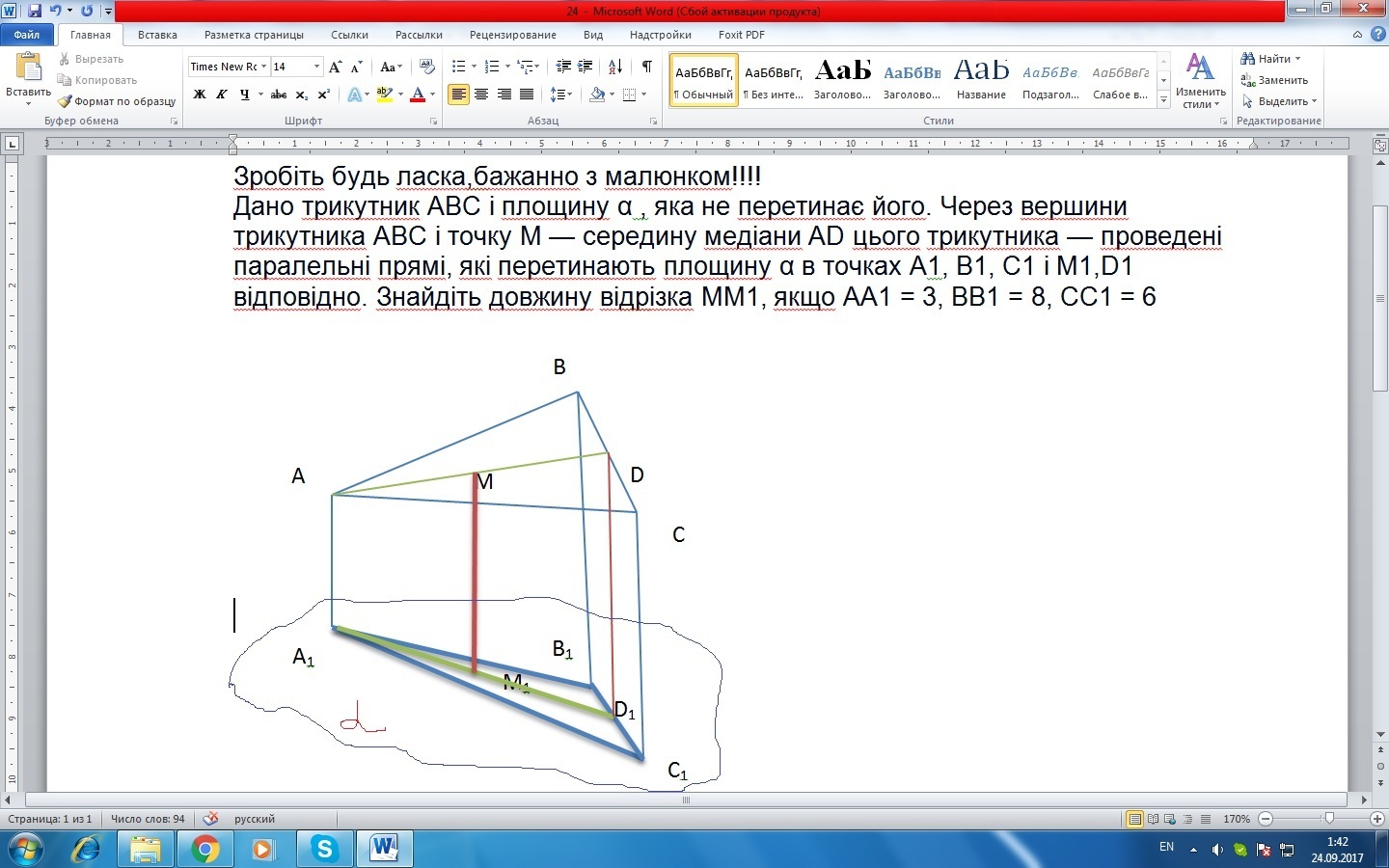The image size is (1389, 868).
Task: Click the Sort A-Z icon
Action: (x=615, y=67)
